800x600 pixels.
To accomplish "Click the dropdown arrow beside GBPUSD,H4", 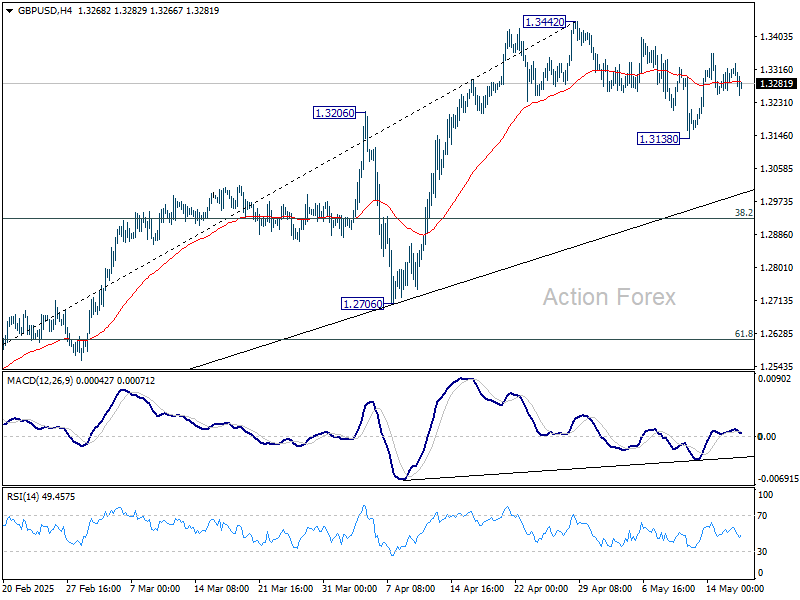I will tap(10, 11).
